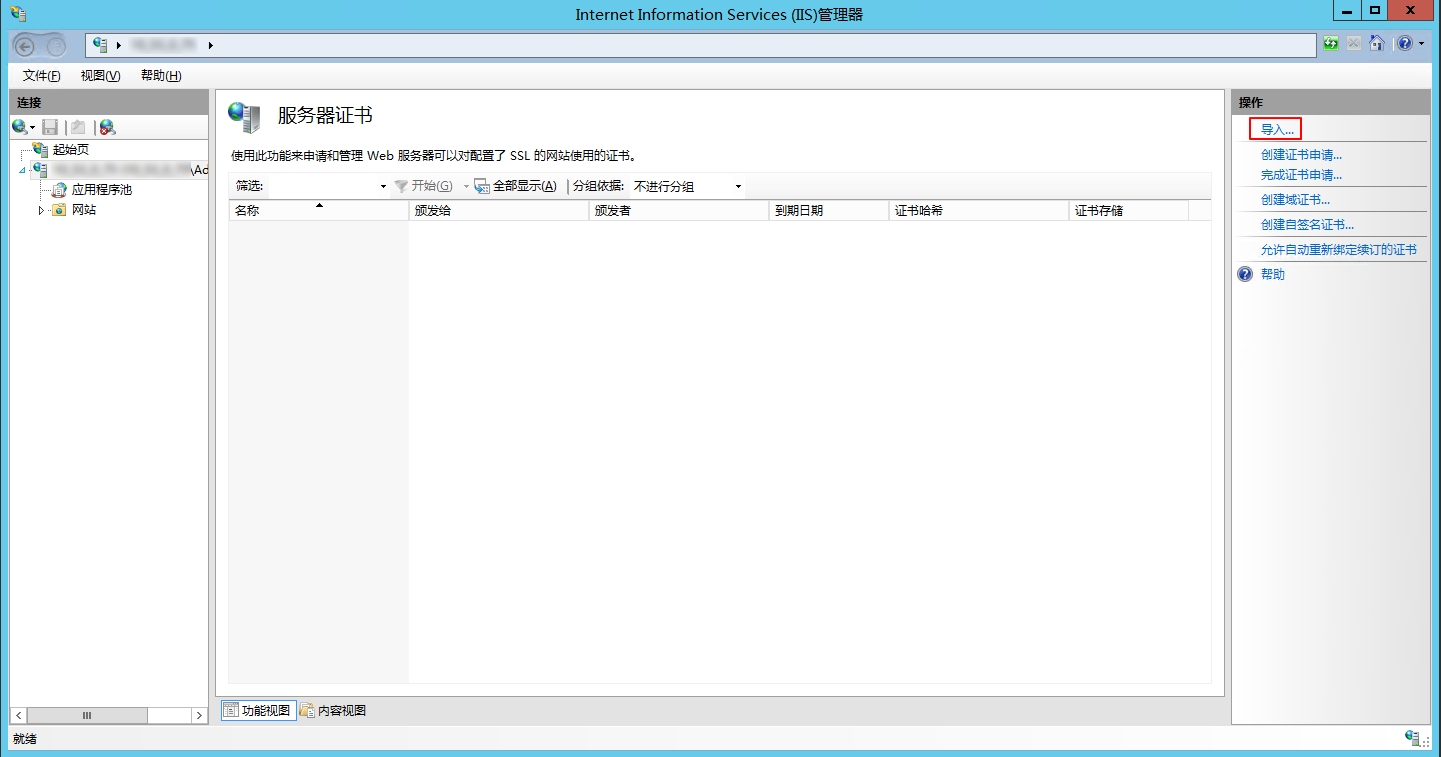Click the 导入... import certificate link
1441x757 pixels.
click(1277, 130)
